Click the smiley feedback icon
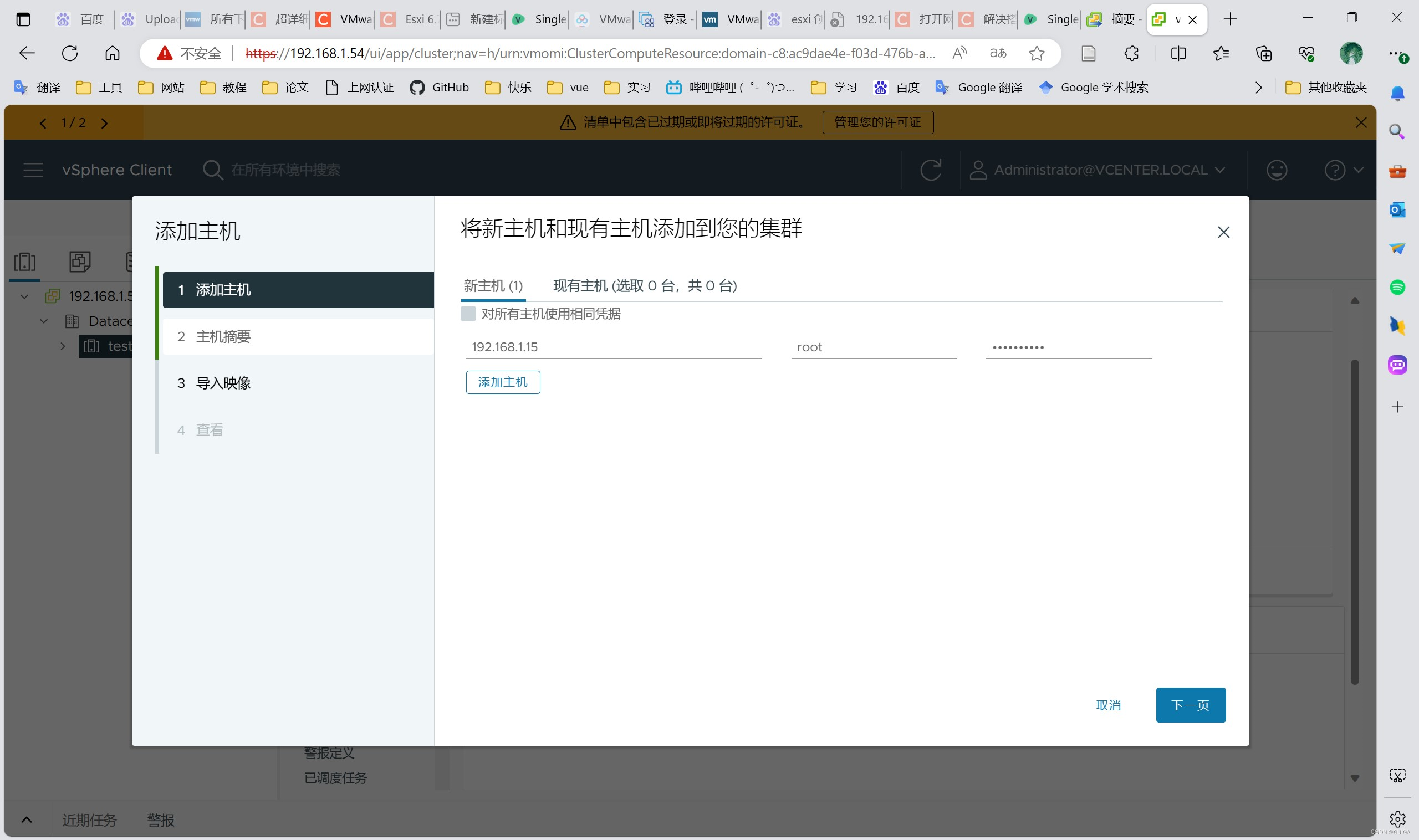This screenshot has height=840, width=1419. coord(1277,170)
